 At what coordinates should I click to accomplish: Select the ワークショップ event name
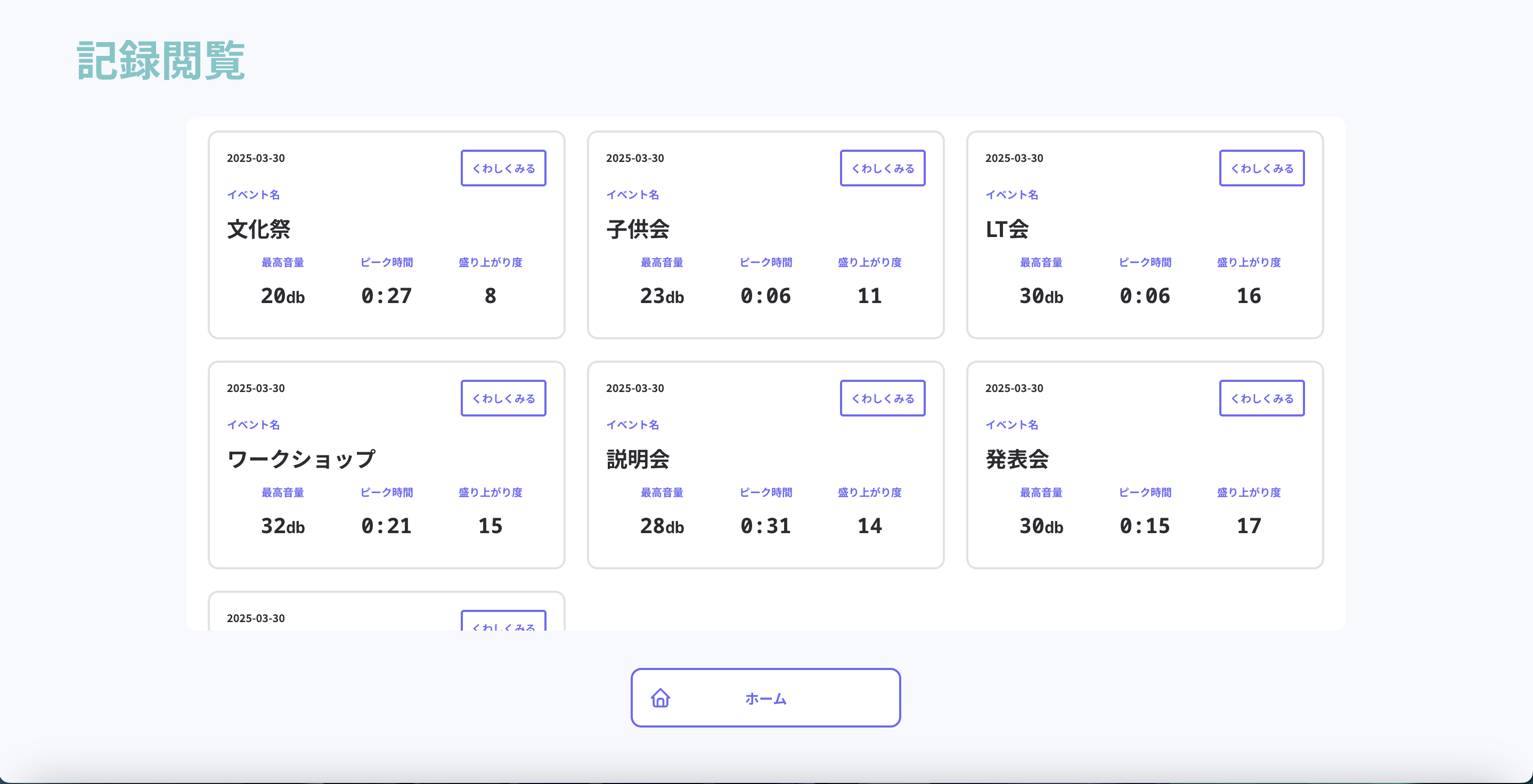click(301, 459)
